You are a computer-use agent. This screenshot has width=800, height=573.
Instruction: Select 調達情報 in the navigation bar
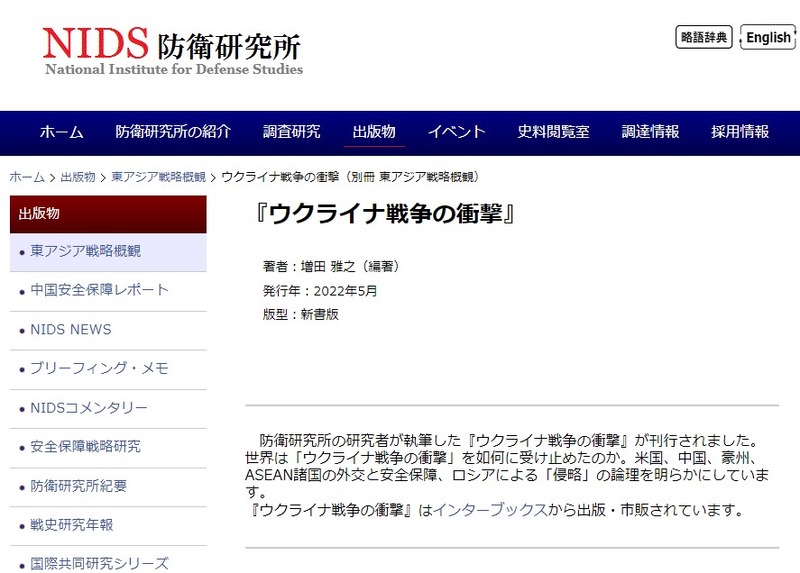650,132
